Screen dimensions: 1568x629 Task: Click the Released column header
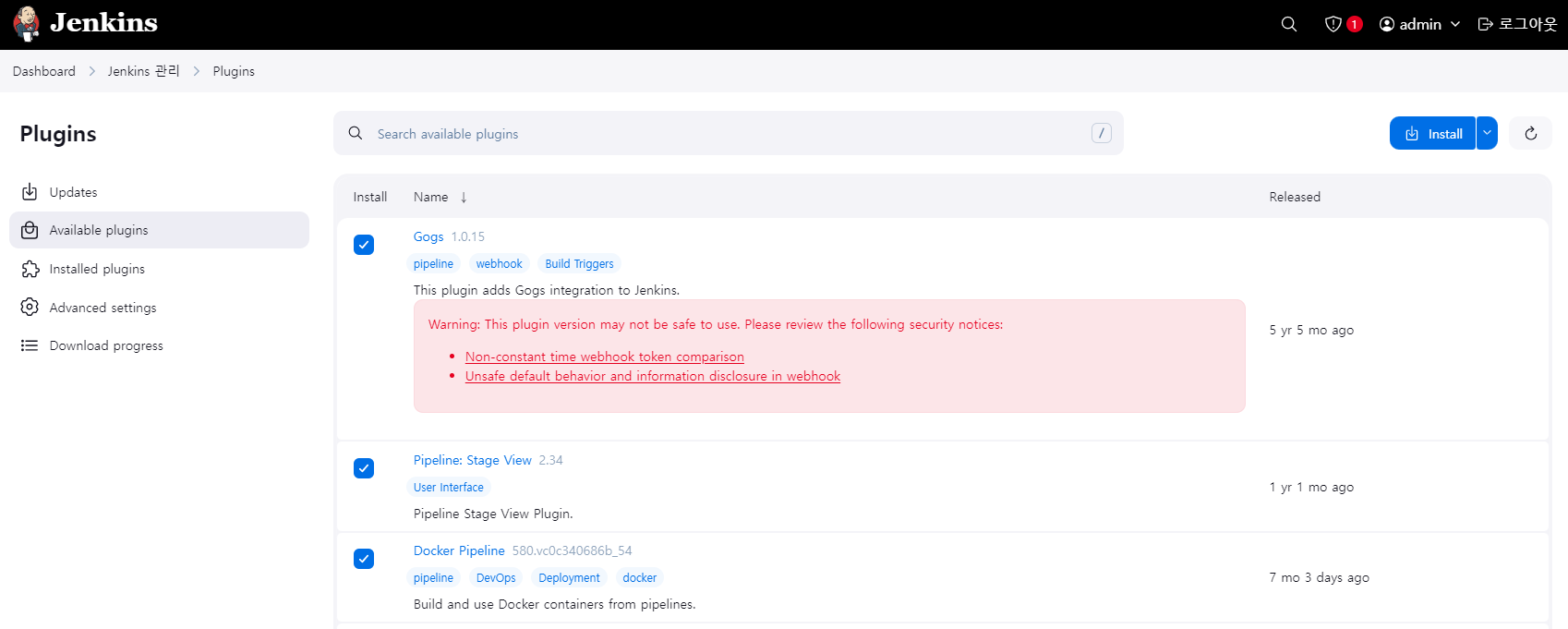coord(1295,197)
